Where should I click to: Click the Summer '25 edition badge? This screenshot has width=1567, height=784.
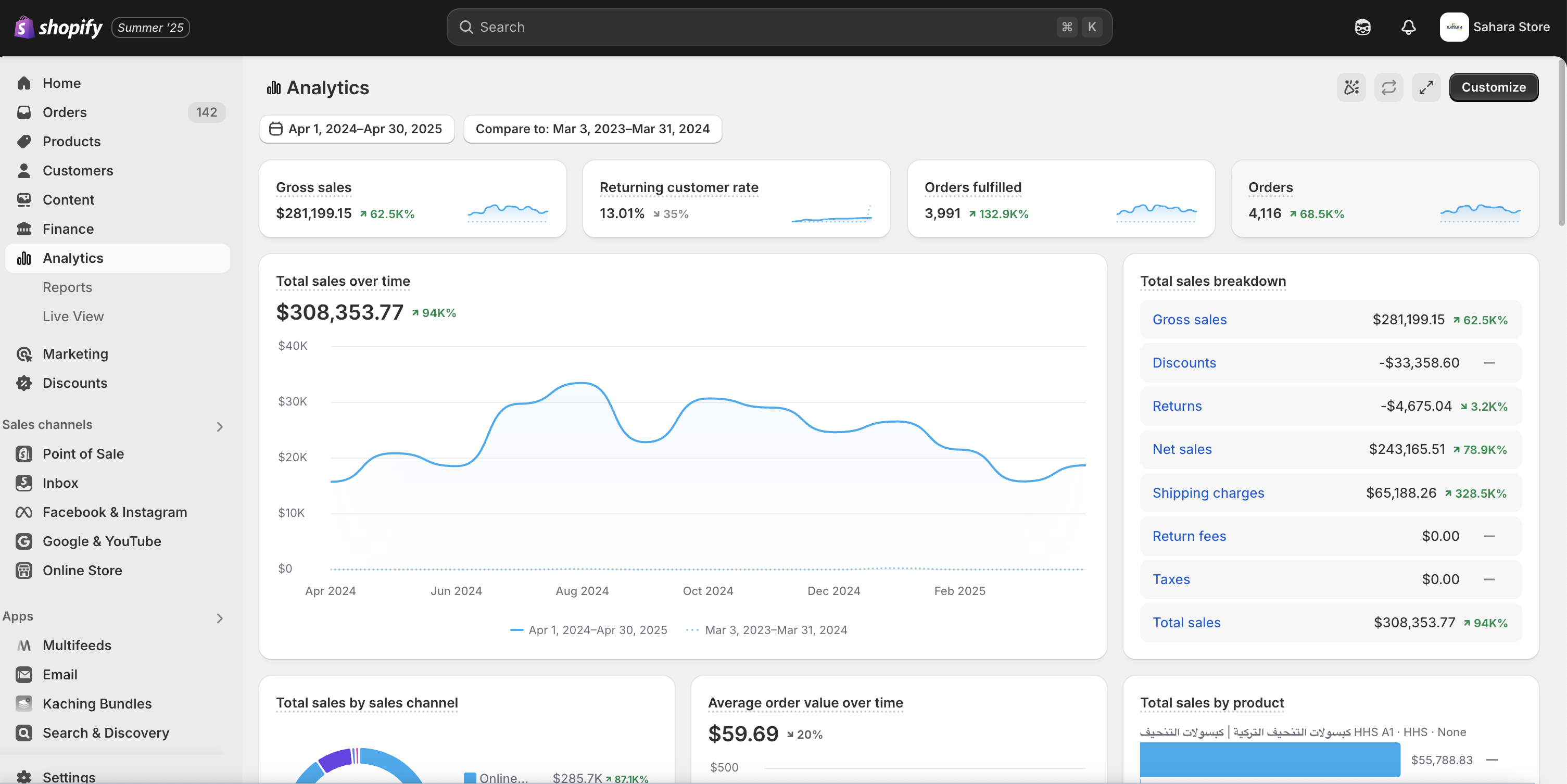150,28
